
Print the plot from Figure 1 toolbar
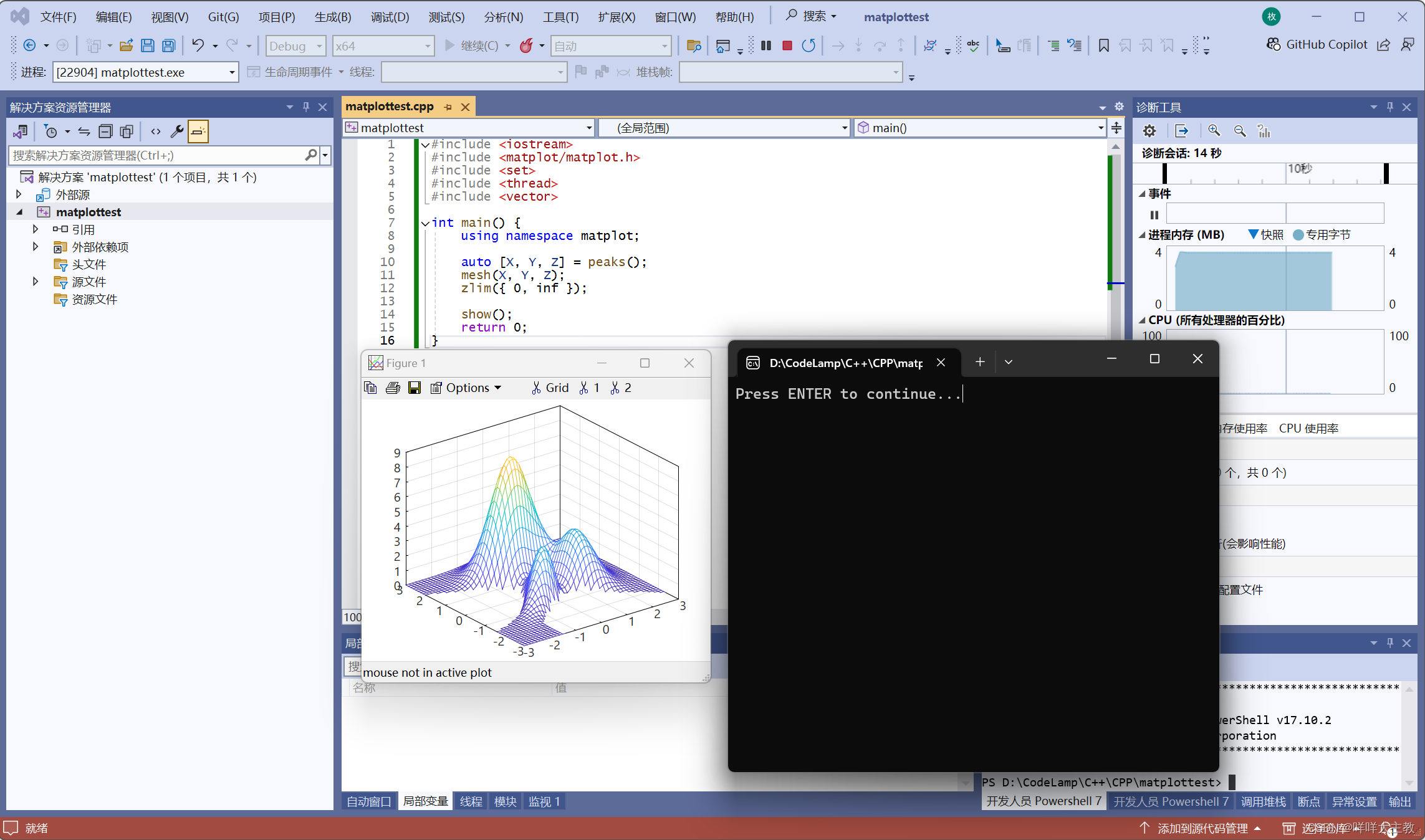393,388
